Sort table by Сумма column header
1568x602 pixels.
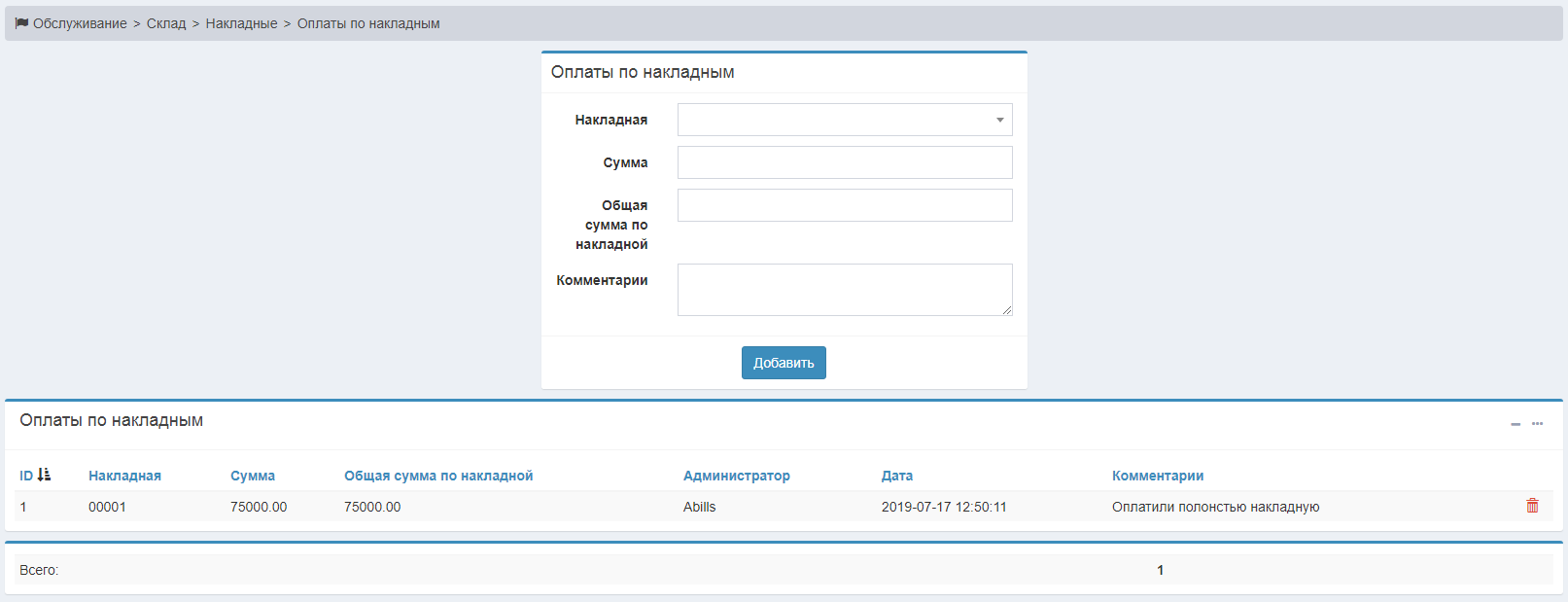point(253,476)
